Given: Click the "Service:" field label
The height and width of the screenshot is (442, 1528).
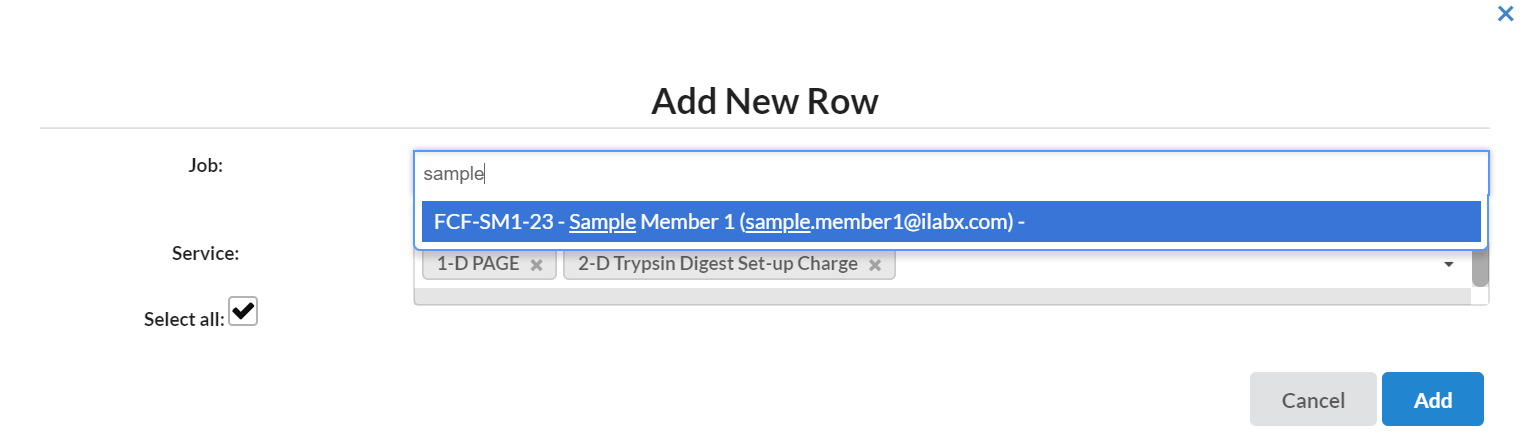Looking at the screenshot, I should pyautogui.click(x=205, y=254).
